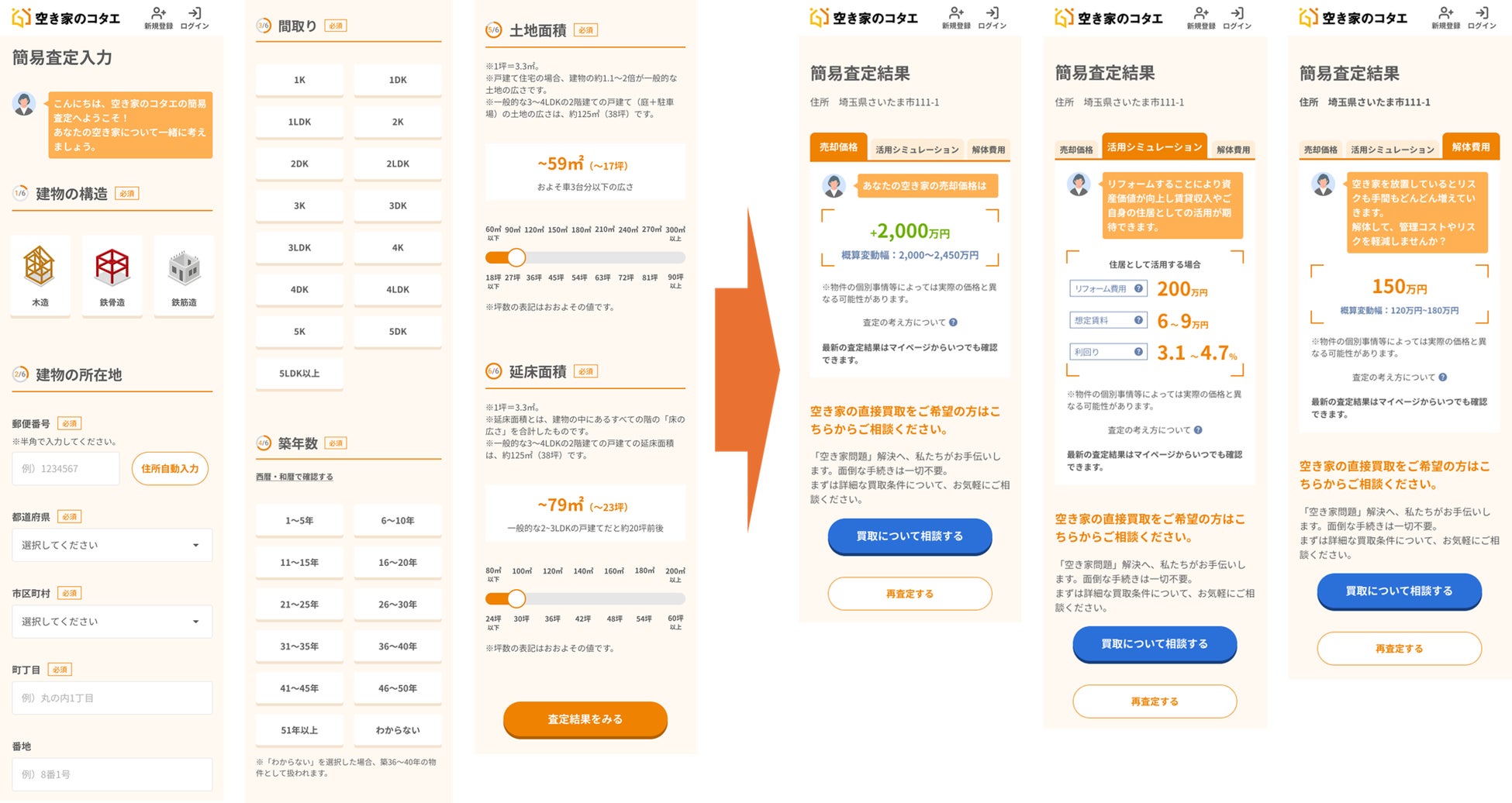Choose building age 51年以上
The width and height of the screenshot is (1512, 803).
pyautogui.click(x=299, y=729)
